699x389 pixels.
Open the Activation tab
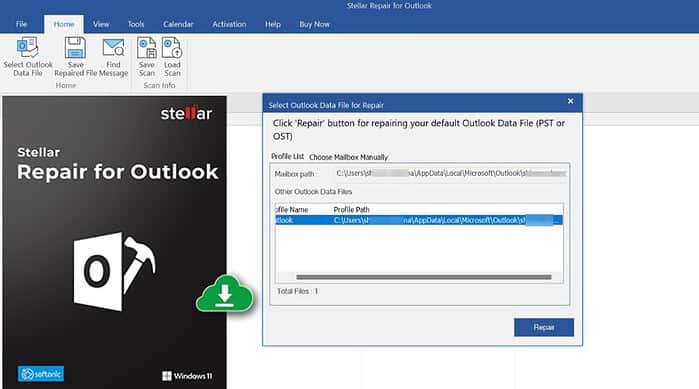229,24
